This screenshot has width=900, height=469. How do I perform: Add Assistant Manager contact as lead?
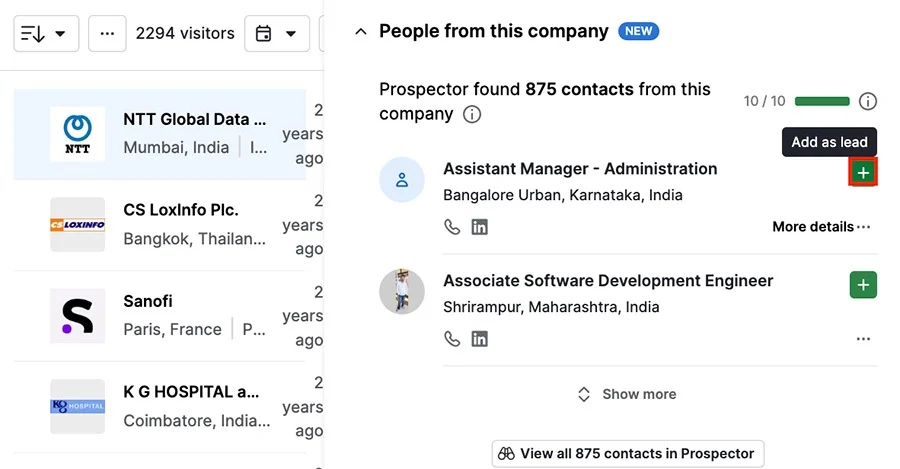[863, 172]
